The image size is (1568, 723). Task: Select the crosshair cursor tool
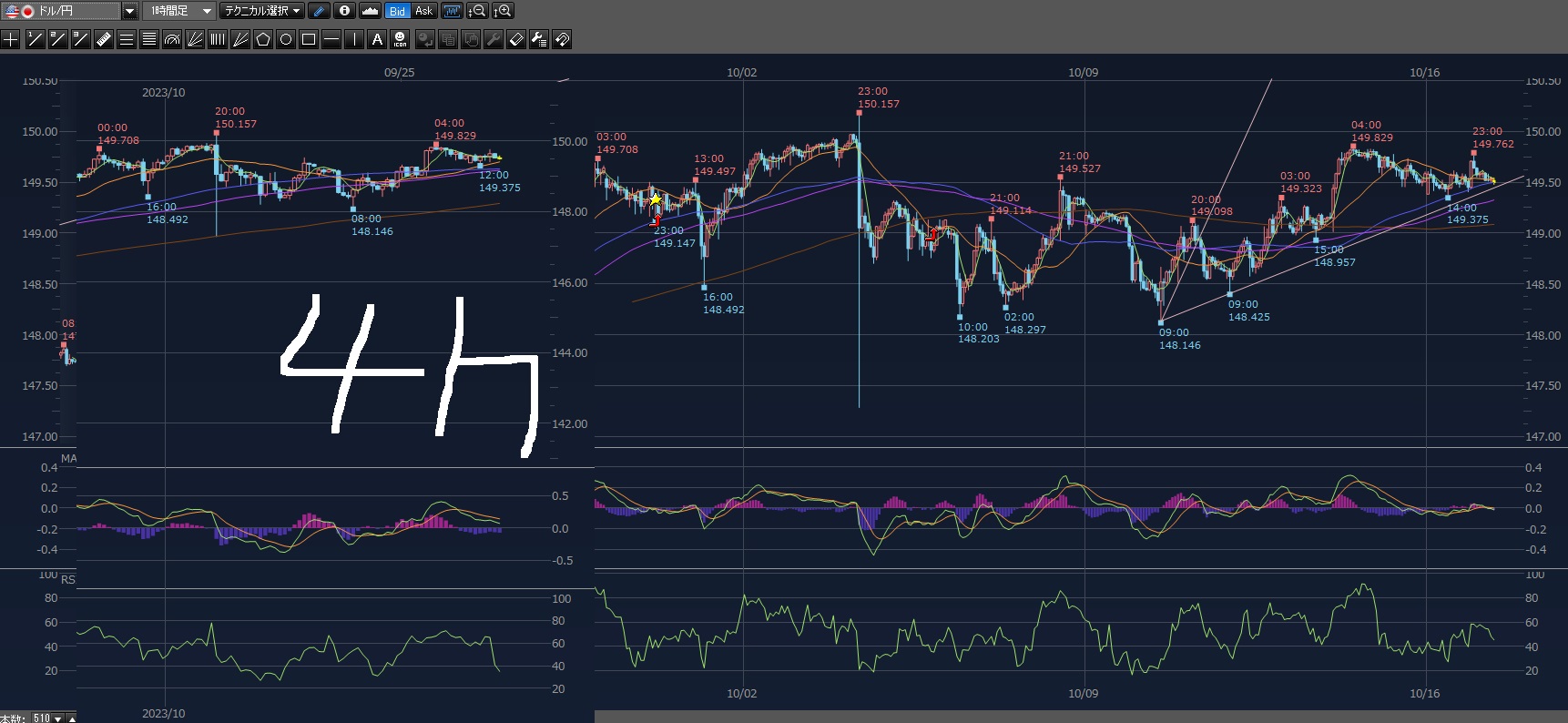(11, 39)
